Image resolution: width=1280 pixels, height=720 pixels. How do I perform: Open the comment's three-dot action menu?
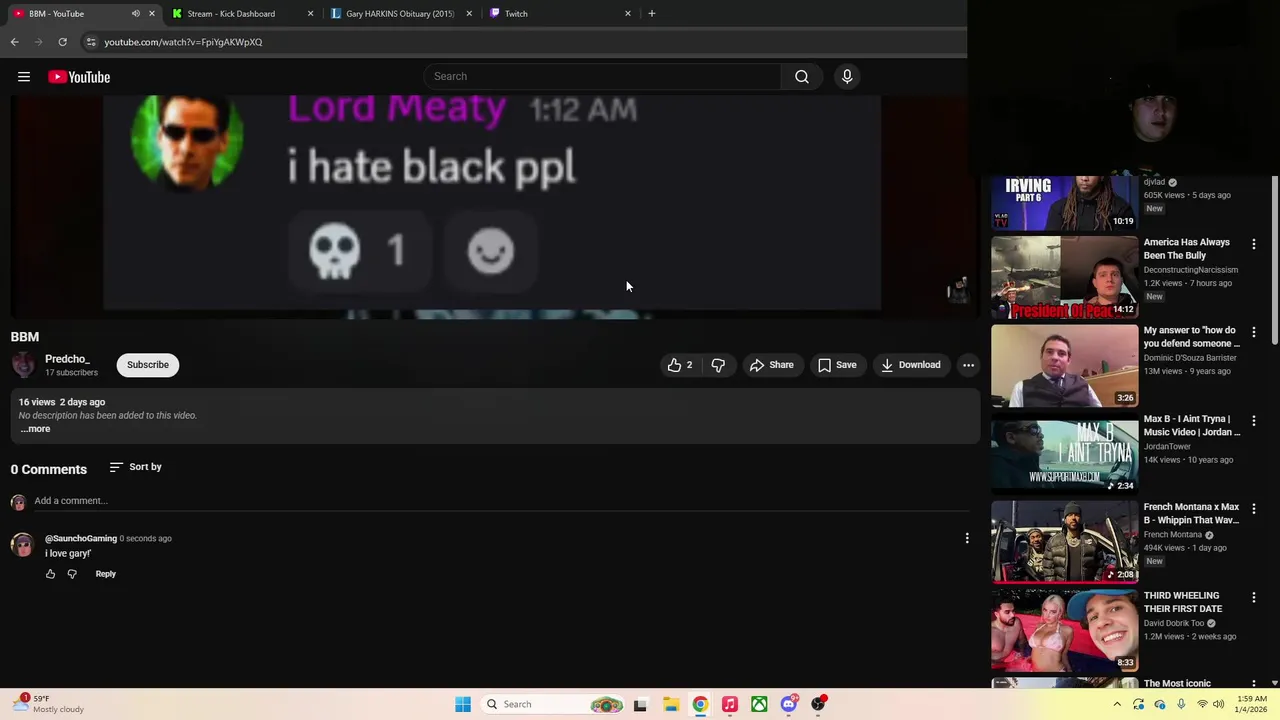point(967,539)
